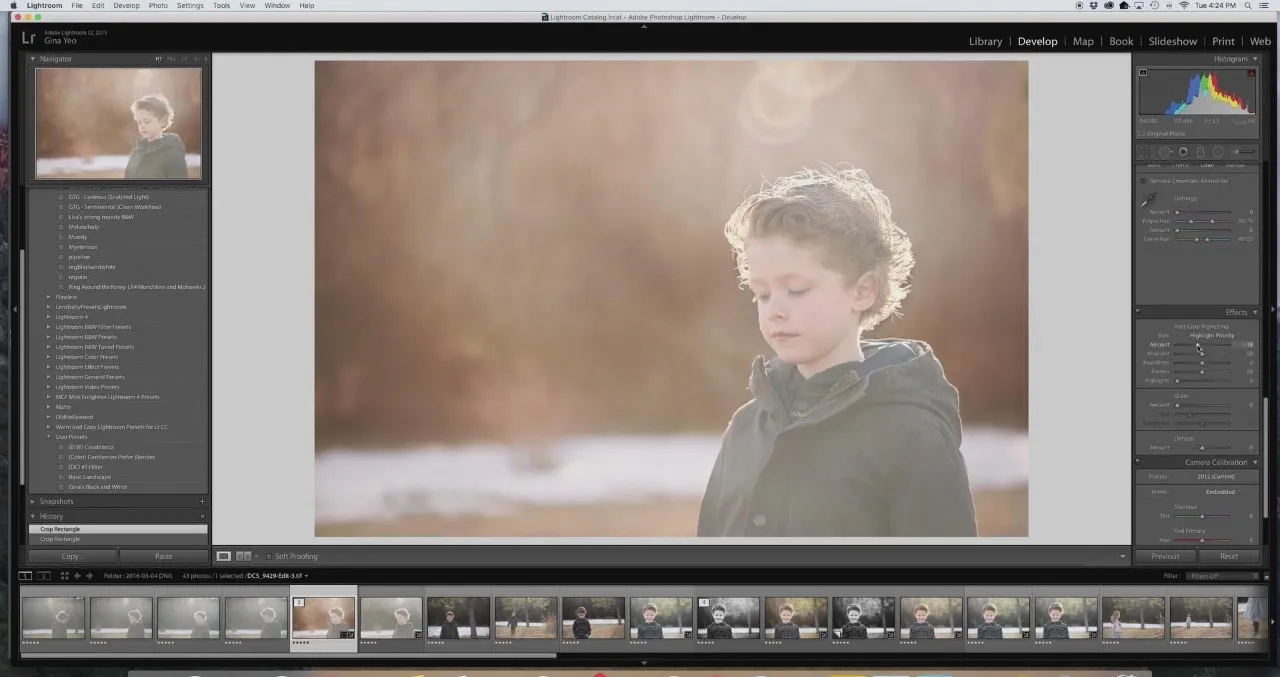Toggle shadow clipping indicator in histogram

pyautogui.click(x=1143, y=72)
